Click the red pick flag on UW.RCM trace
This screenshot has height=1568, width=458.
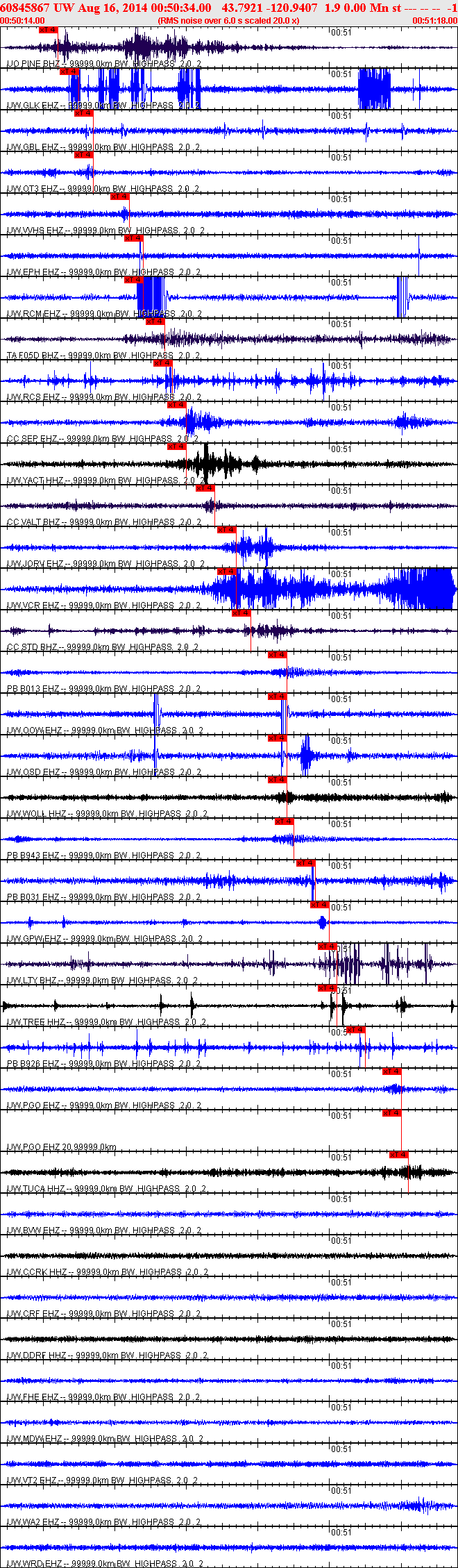point(134,280)
